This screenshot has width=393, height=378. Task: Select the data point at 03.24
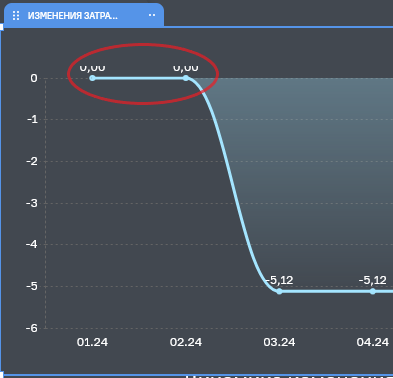click(279, 291)
